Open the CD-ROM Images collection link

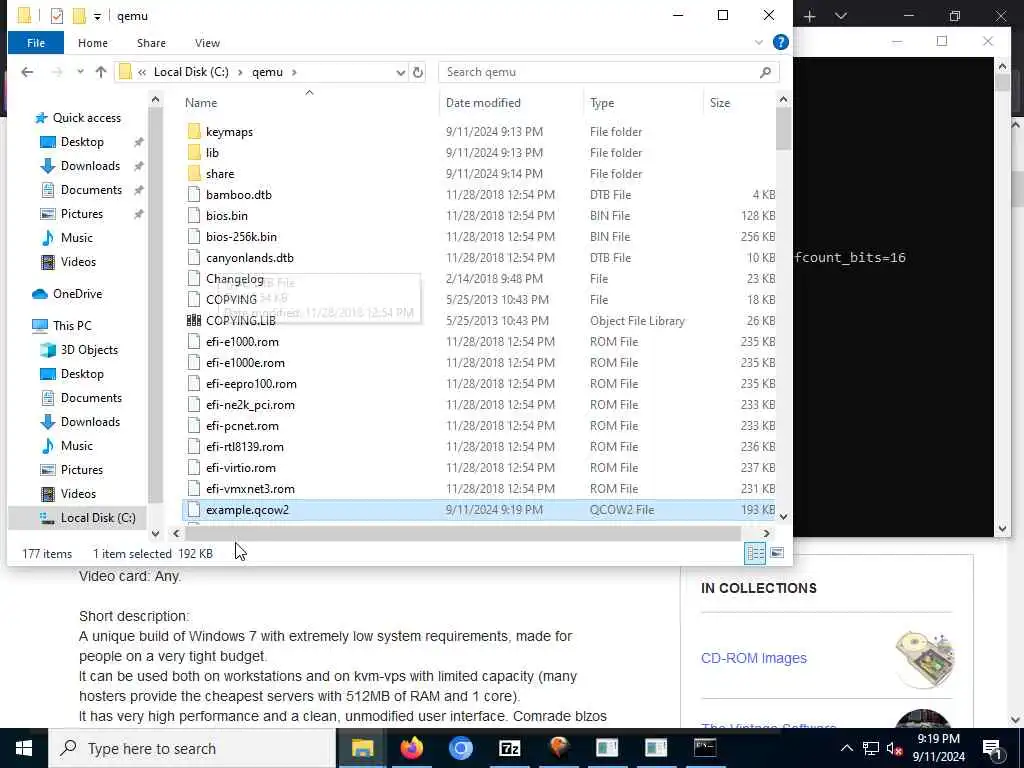(x=754, y=658)
